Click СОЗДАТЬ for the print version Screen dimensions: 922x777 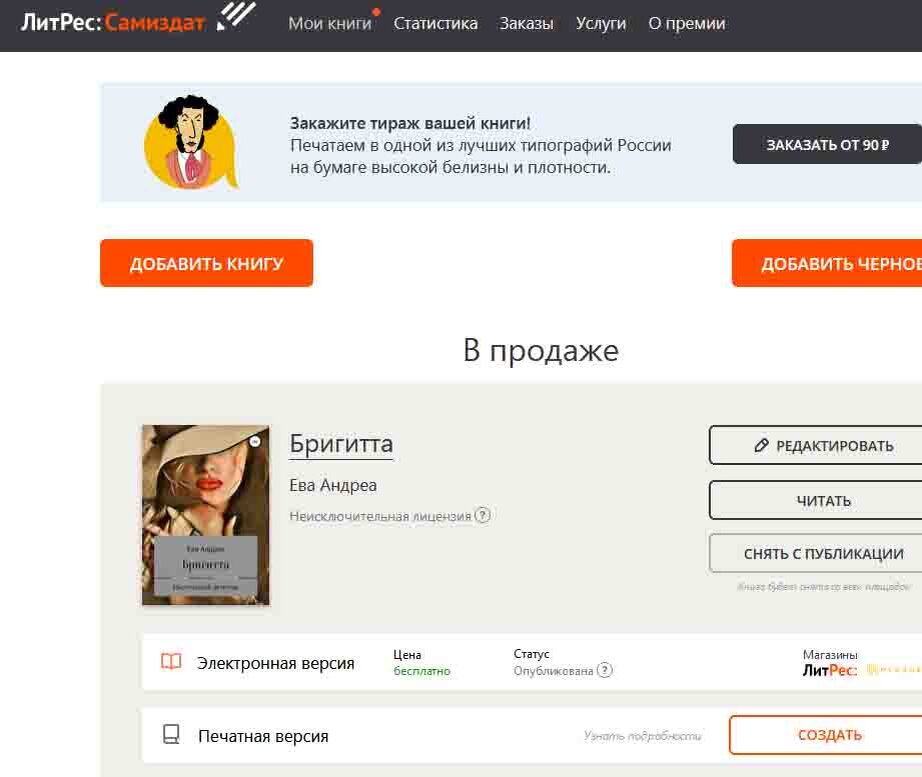pyautogui.click(x=826, y=735)
